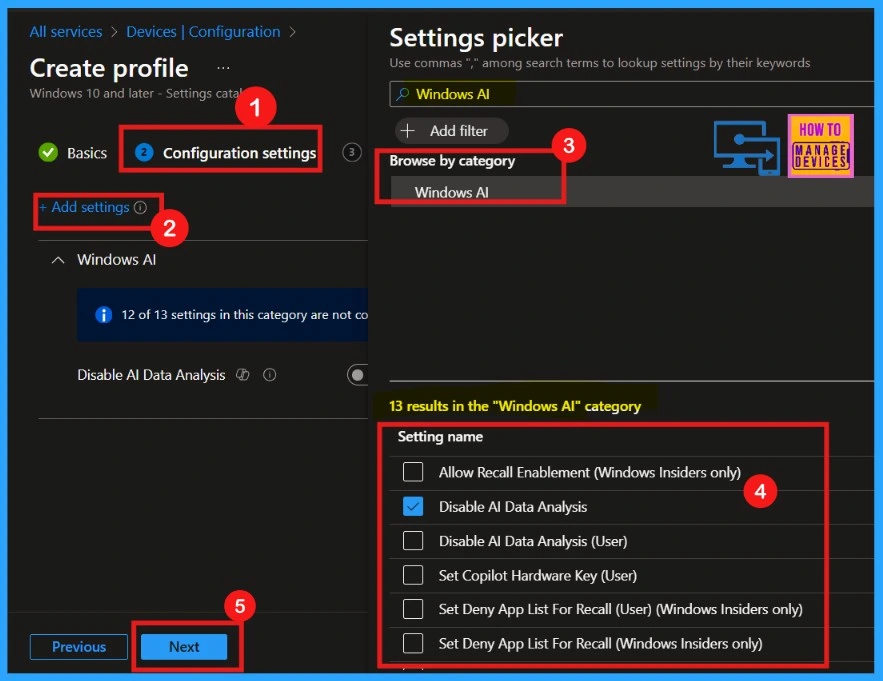Click the plus icon of Add filter
883x681 pixels.
point(407,131)
